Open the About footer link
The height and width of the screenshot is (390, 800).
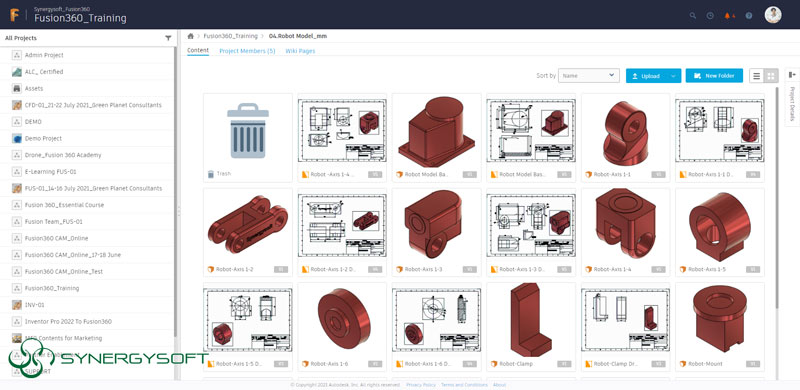499,385
